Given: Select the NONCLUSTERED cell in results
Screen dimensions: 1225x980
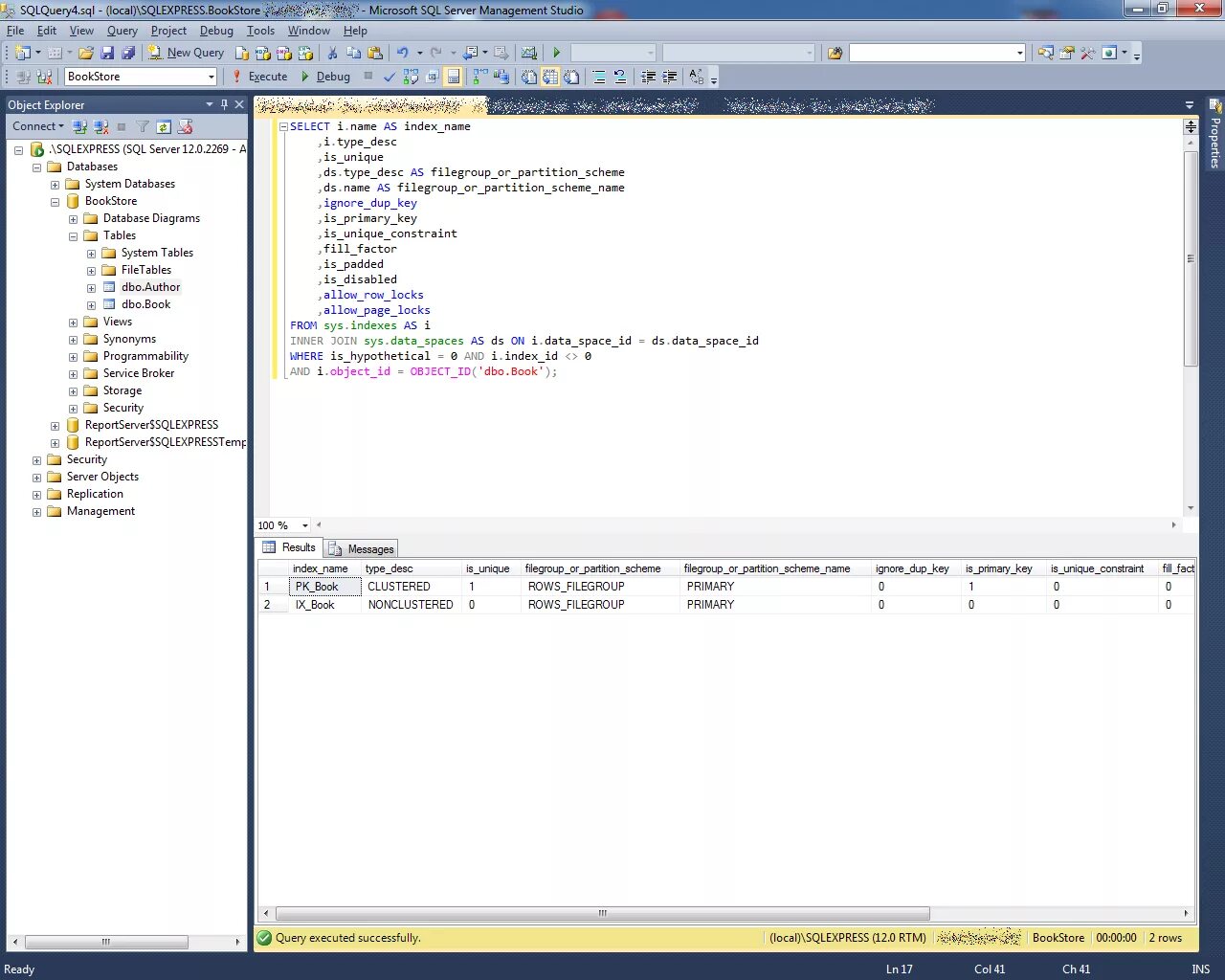Looking at the screenshot, I should coord(411,605).
